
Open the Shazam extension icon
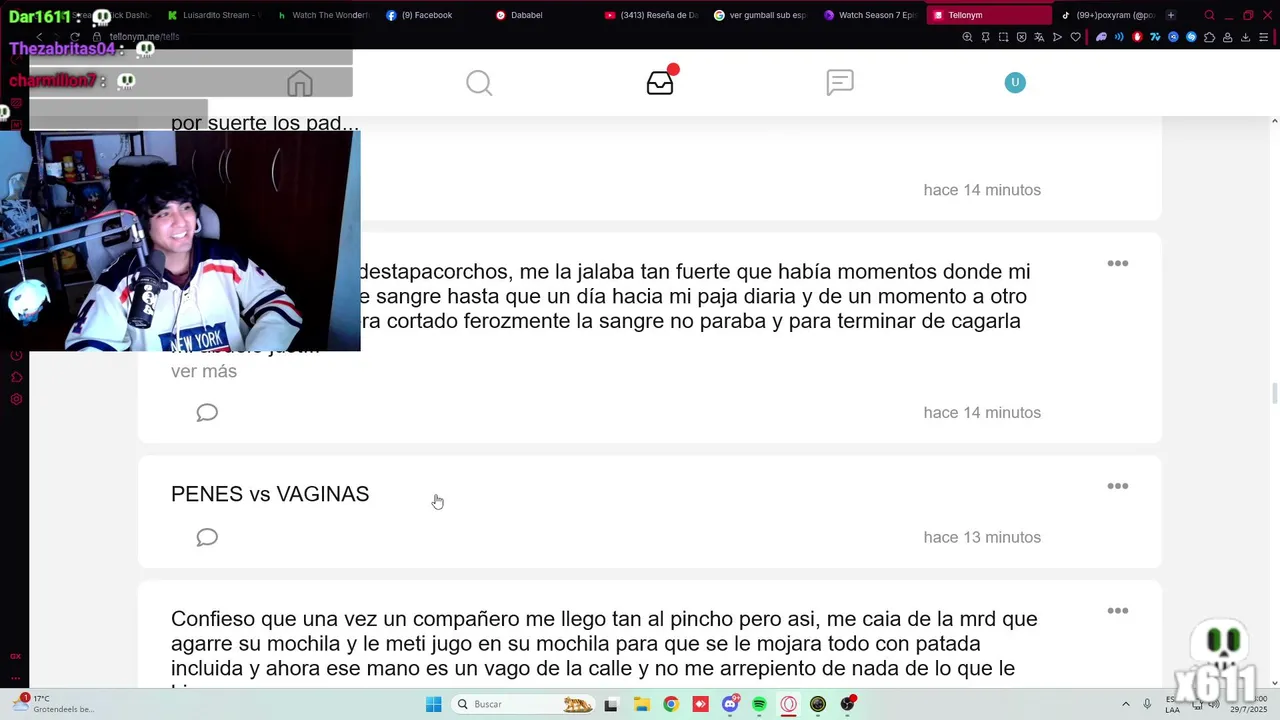pos(1191,37)
